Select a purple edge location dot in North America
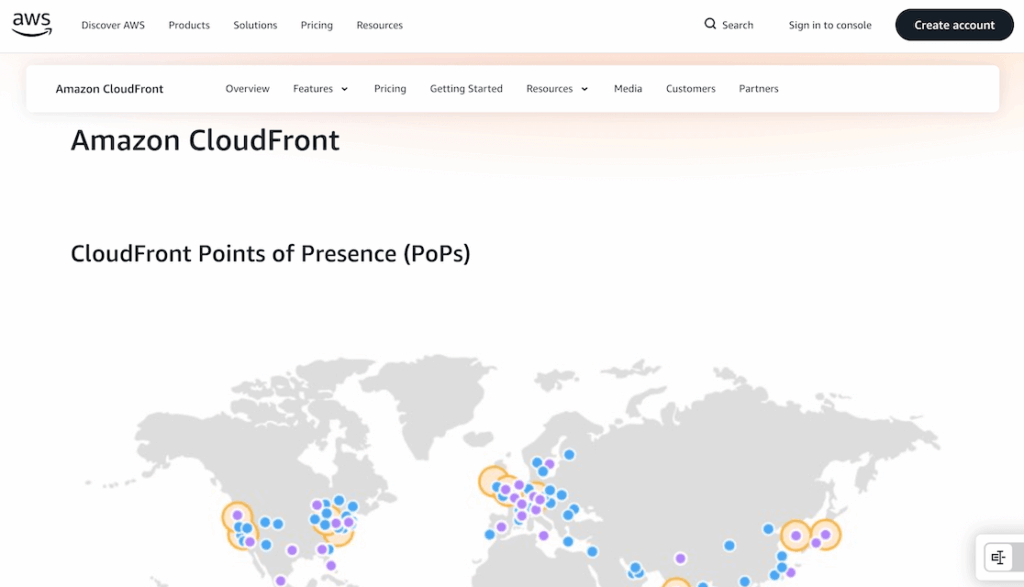 click(x=291, y=549)
